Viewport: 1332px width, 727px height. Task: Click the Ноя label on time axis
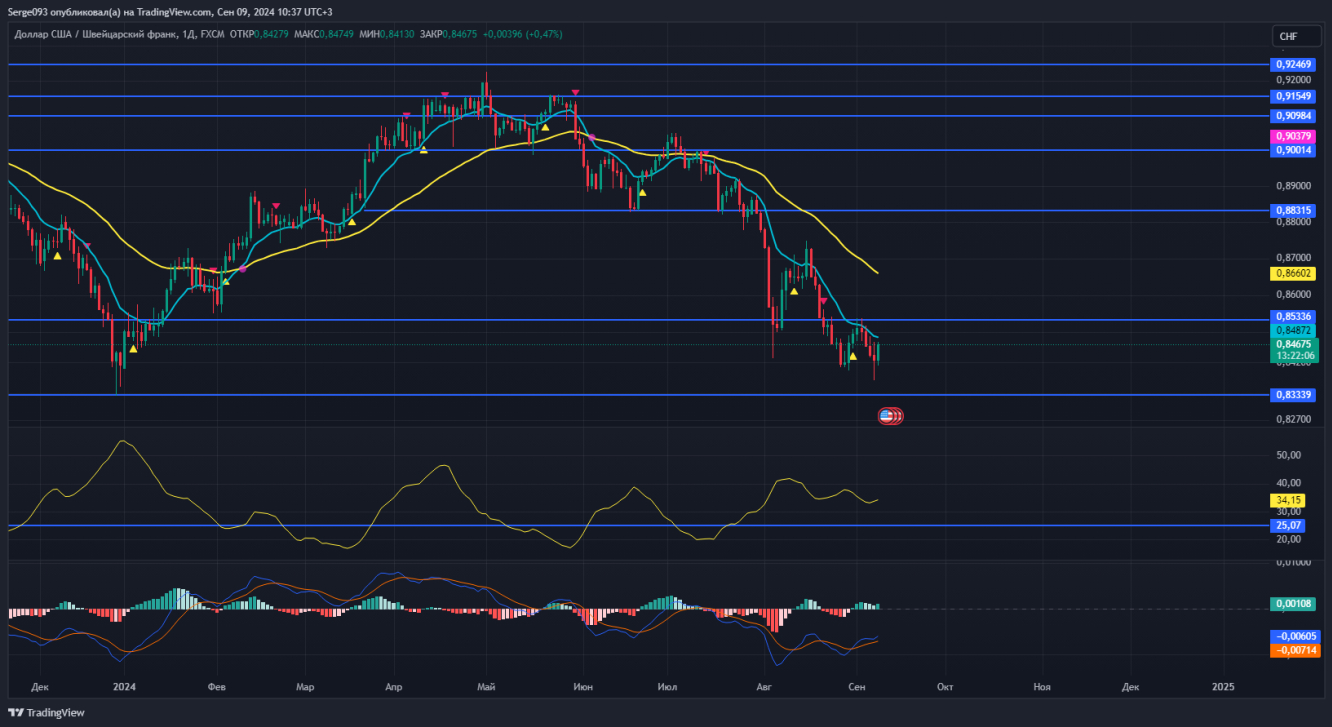click(1042, 687)
